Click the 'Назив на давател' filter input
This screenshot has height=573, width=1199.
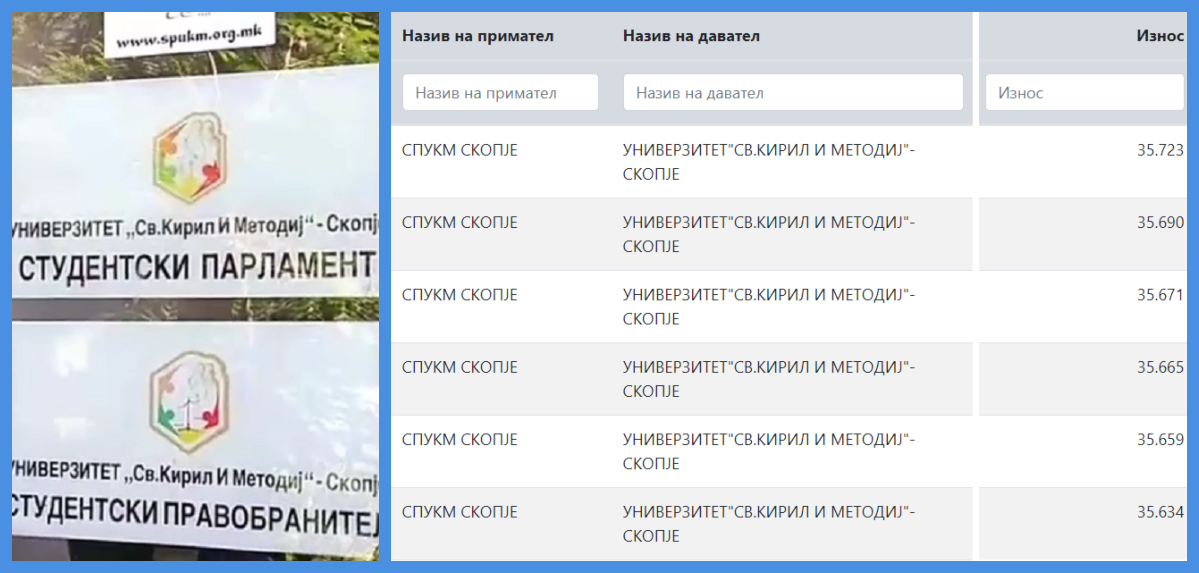point(793,93)
